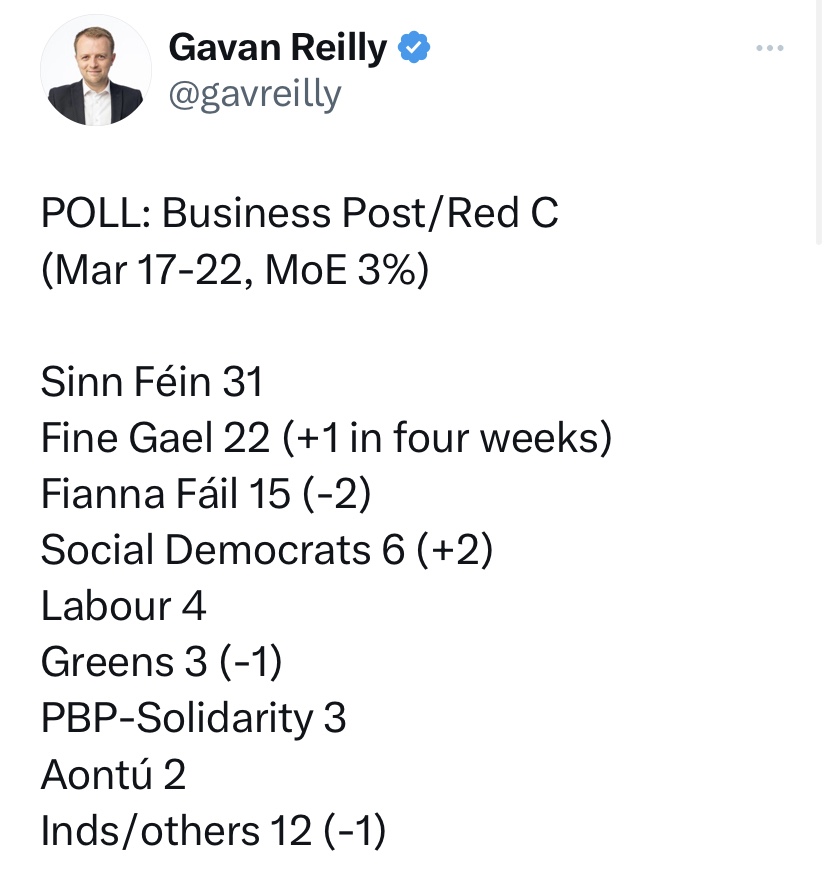Viewport: 828px width, 885px height.
Task: Click the blue verified checkmark badge
Action: (x=415, y=46)
